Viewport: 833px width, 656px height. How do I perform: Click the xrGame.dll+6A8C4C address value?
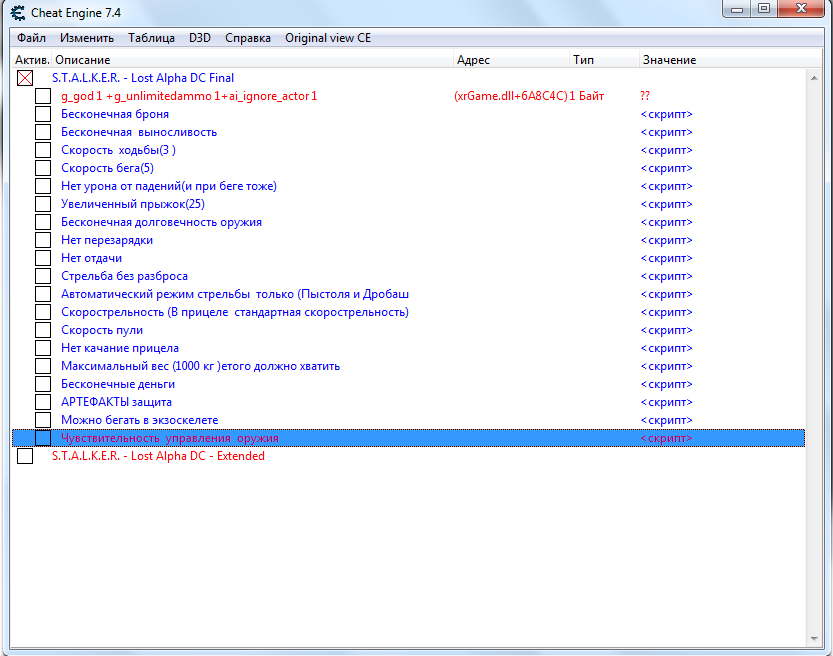[510, 96]
